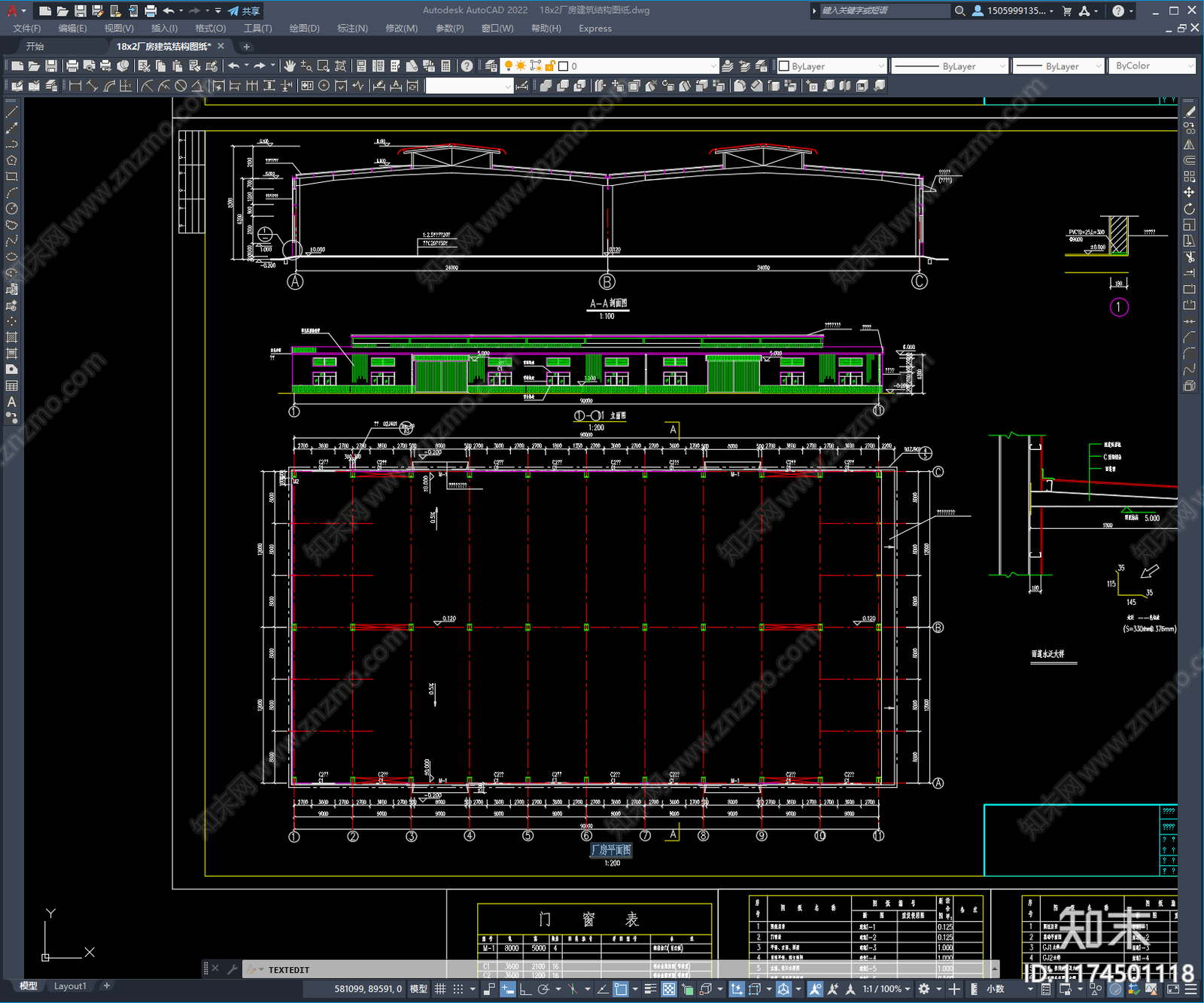Screen dimensions: 1204x1003
Task: Select the Hatch tool in the draw toolbar
Action: pyautogui.click(x=11, y=337)
